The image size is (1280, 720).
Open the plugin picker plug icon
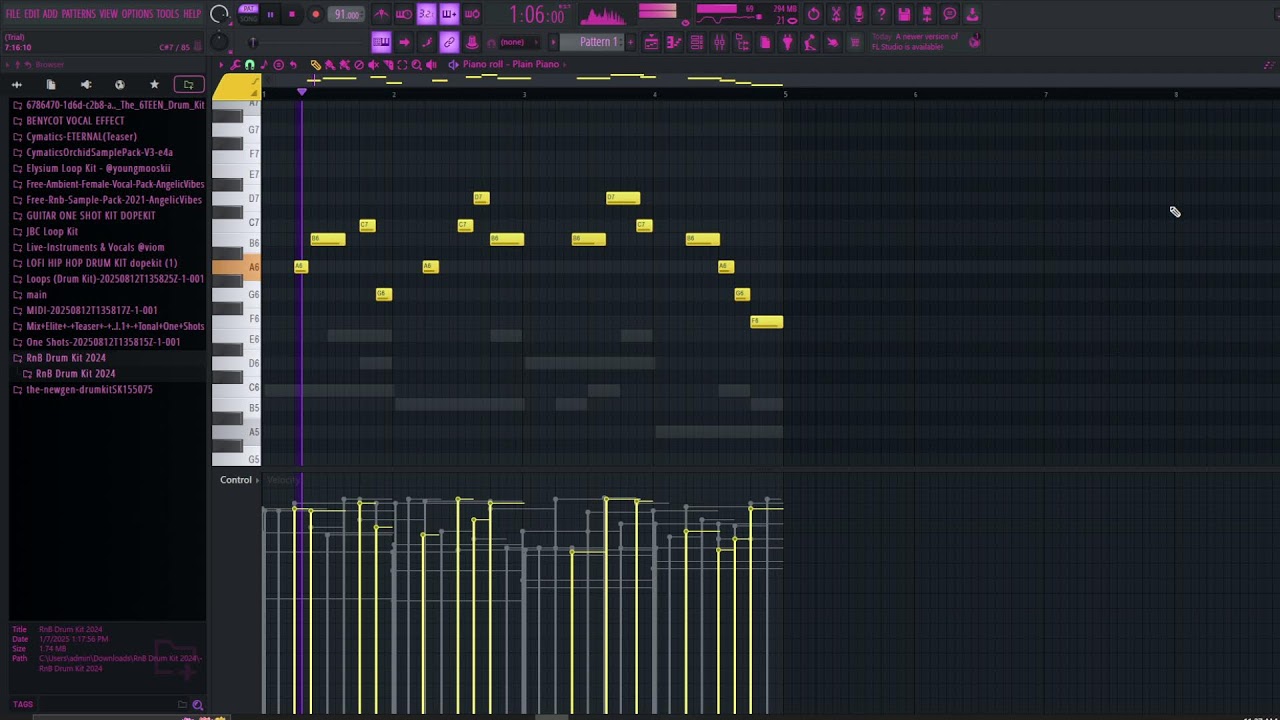point(788,42)
